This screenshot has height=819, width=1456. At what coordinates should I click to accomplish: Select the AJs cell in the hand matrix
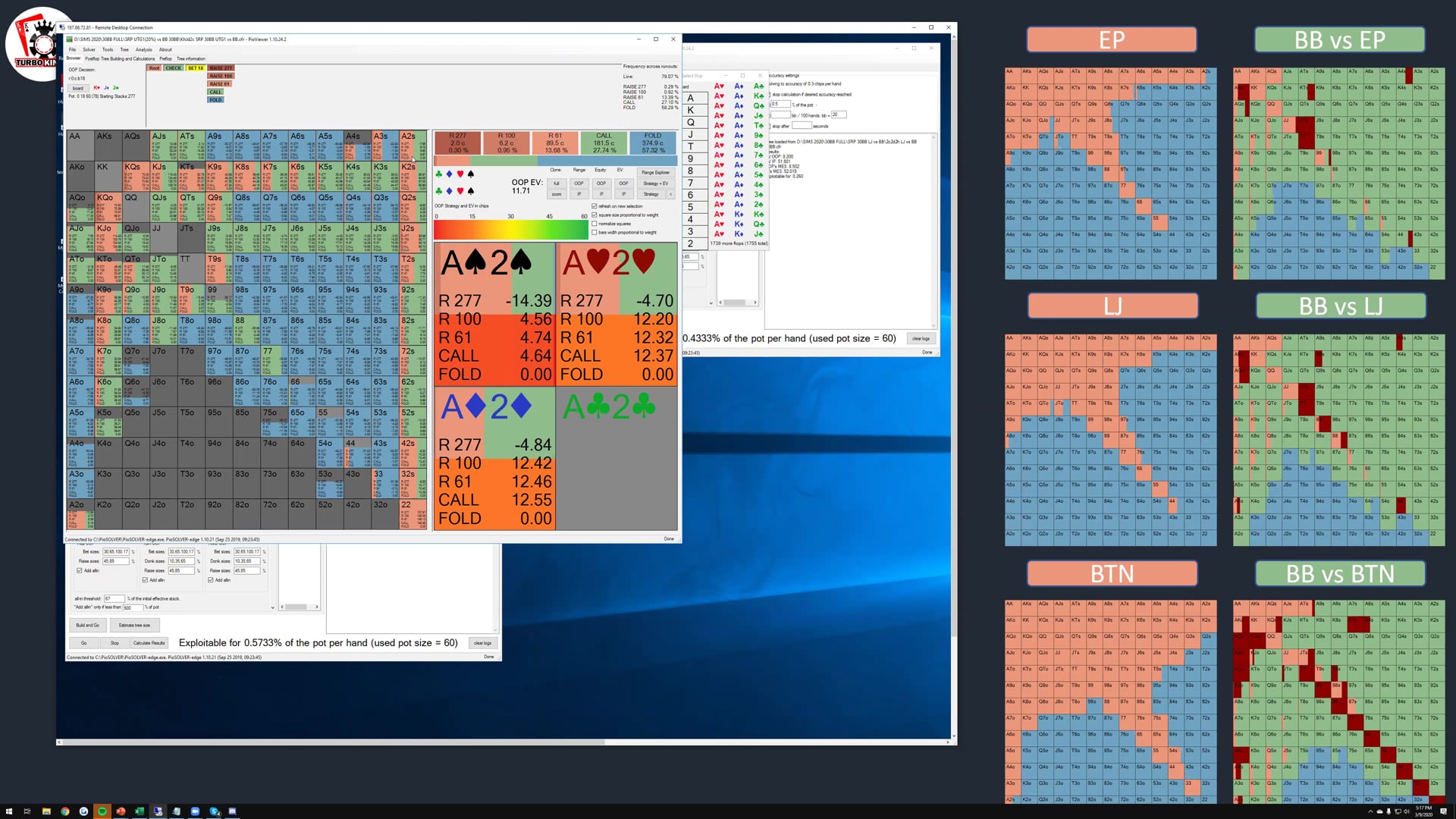point(163,146)
